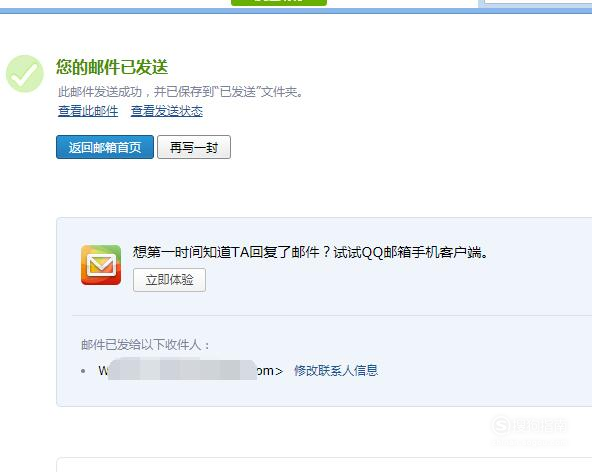Open the 查看发送状态 link
The height and width of the screenshot is (472, 592).
166,111
